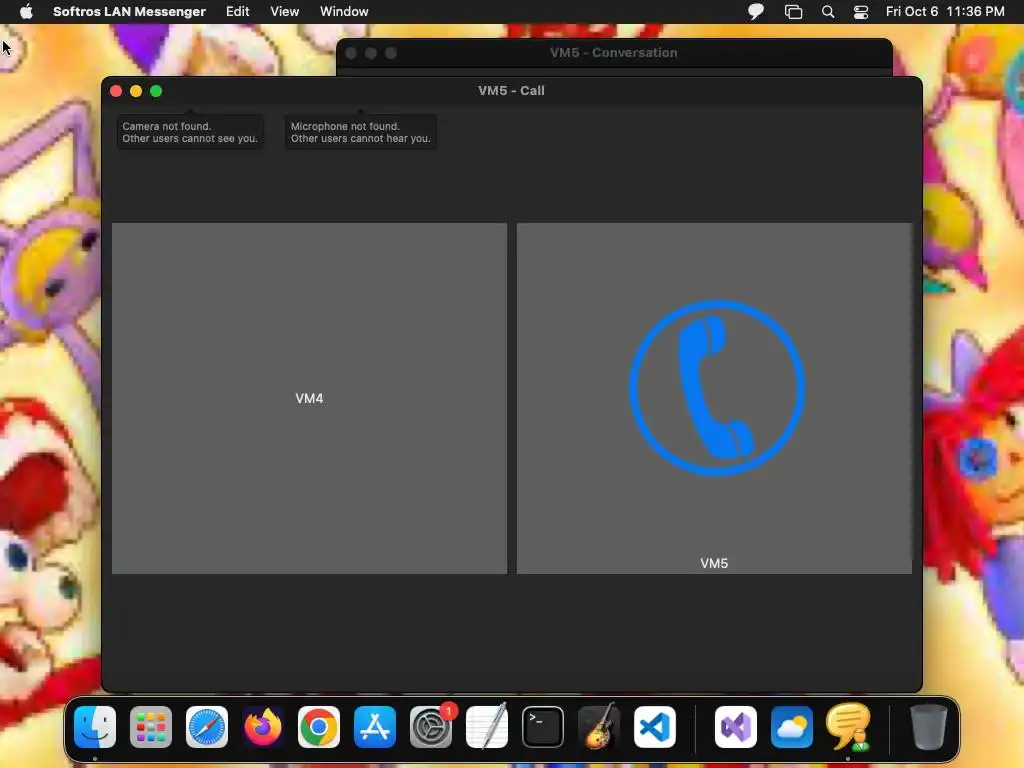The height and width of the screenshot is (768, 1024).
Task: Click the messenger speech bubble menu bar icon
Action: click(756, 11)
